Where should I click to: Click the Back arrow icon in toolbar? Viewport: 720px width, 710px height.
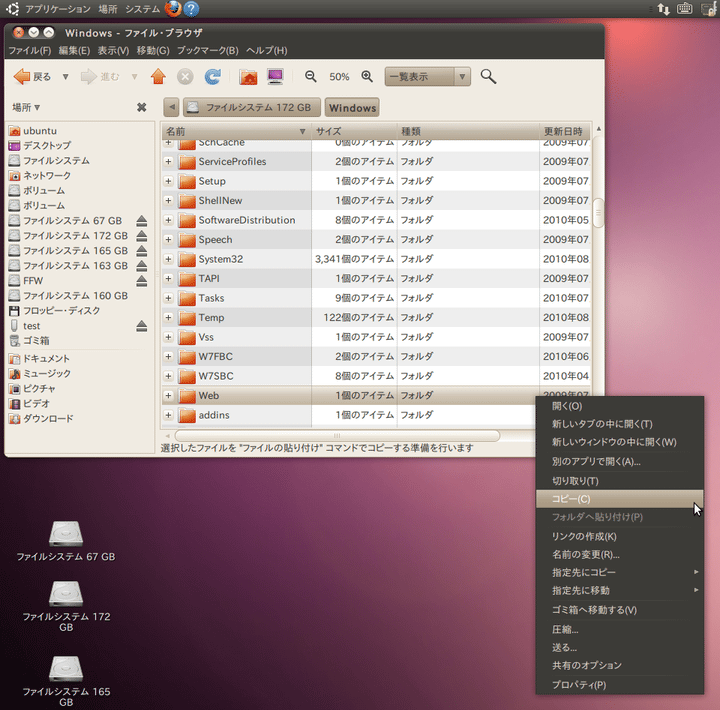[x=21, y=77]
